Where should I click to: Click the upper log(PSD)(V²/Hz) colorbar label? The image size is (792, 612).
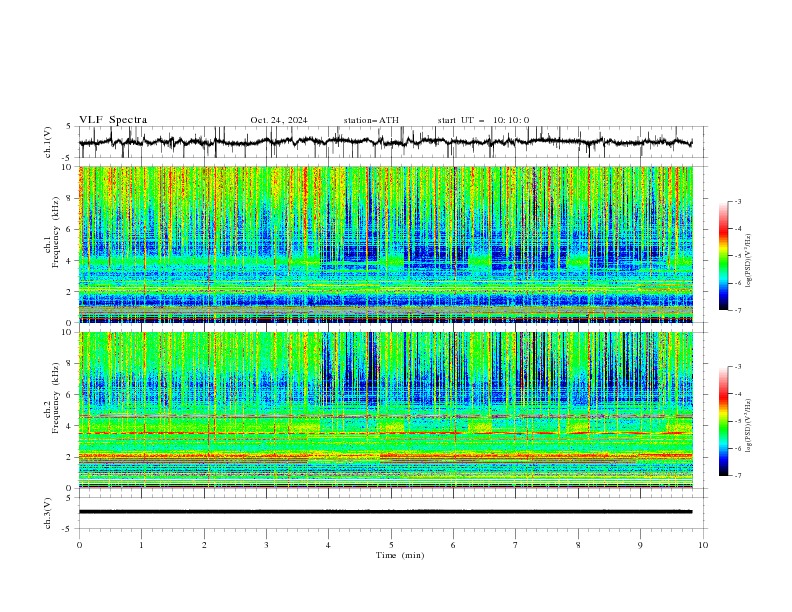click(x=749, y=261)
